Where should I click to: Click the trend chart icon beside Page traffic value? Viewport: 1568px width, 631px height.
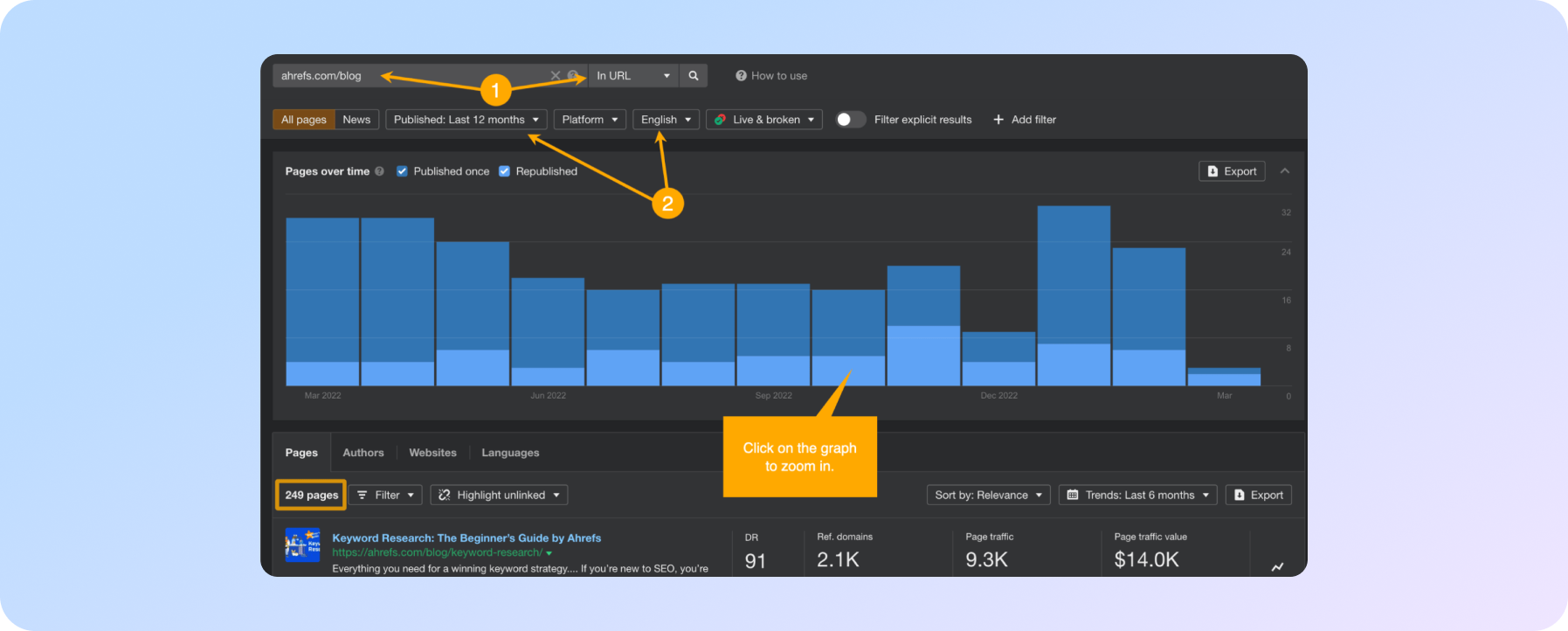1277,567
